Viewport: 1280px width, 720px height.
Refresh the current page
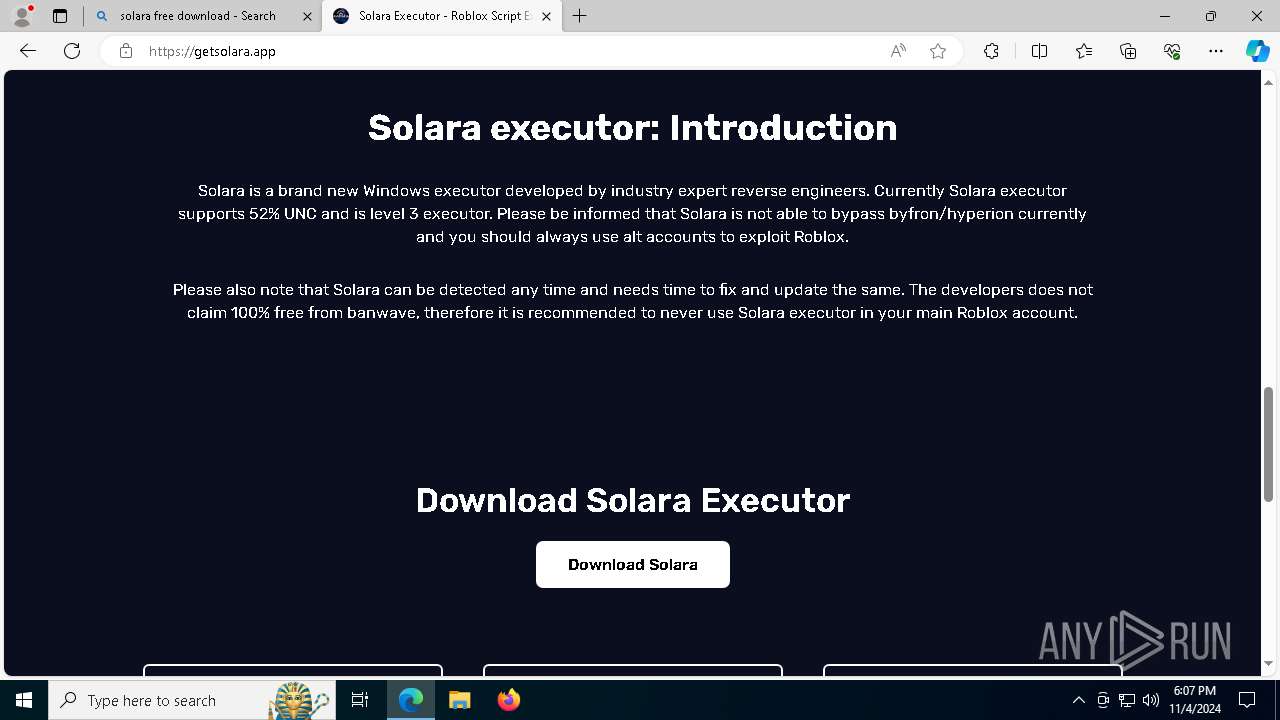click(72, 51)
